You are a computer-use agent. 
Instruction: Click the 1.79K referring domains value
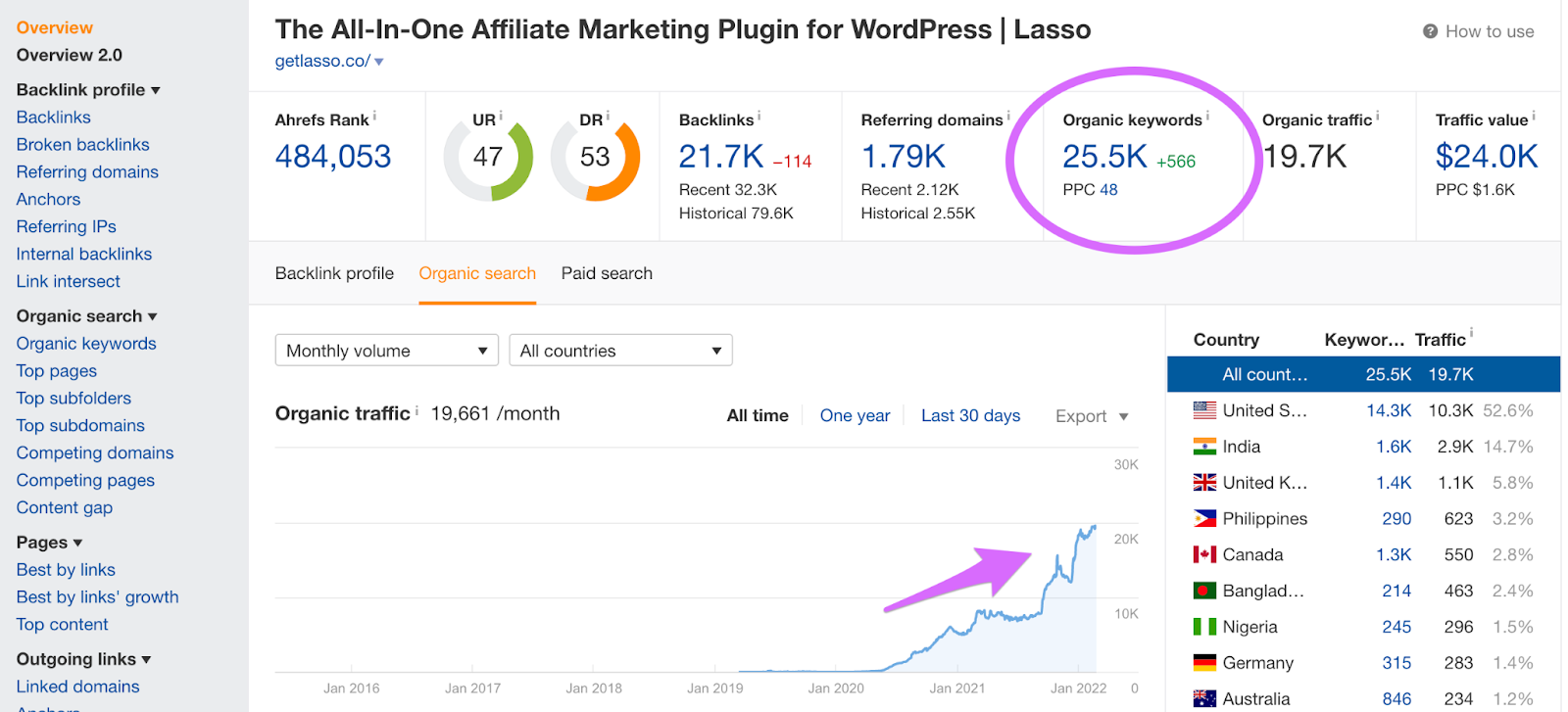tap(903, 157)
